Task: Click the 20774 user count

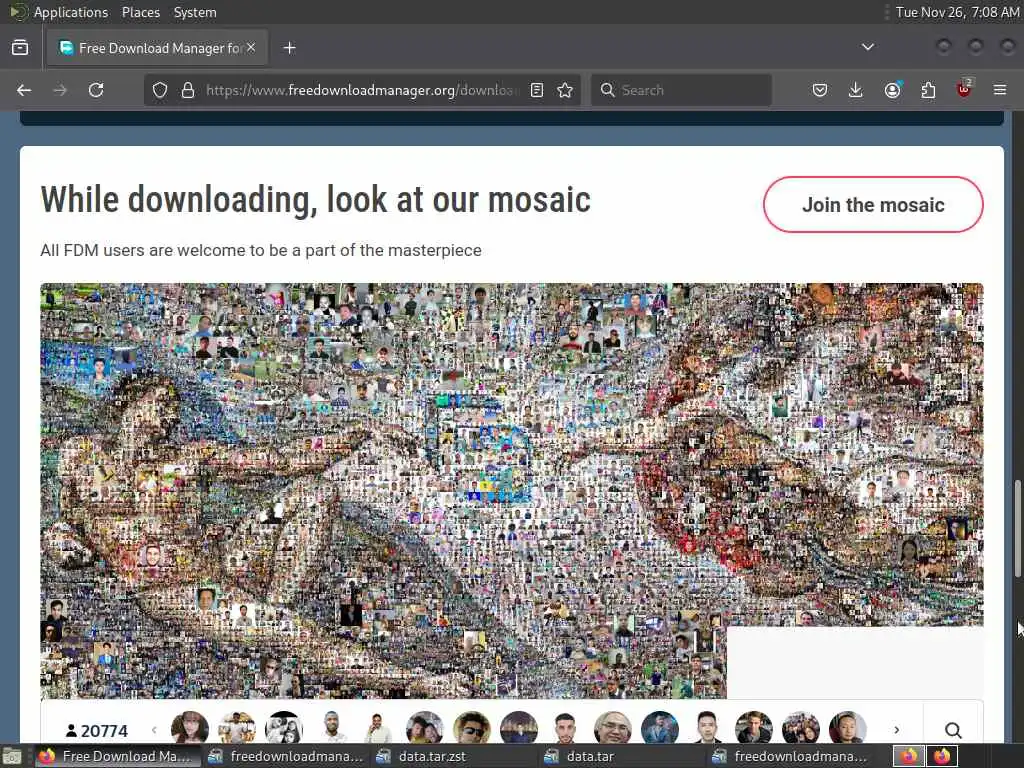Action: point(97,731)
